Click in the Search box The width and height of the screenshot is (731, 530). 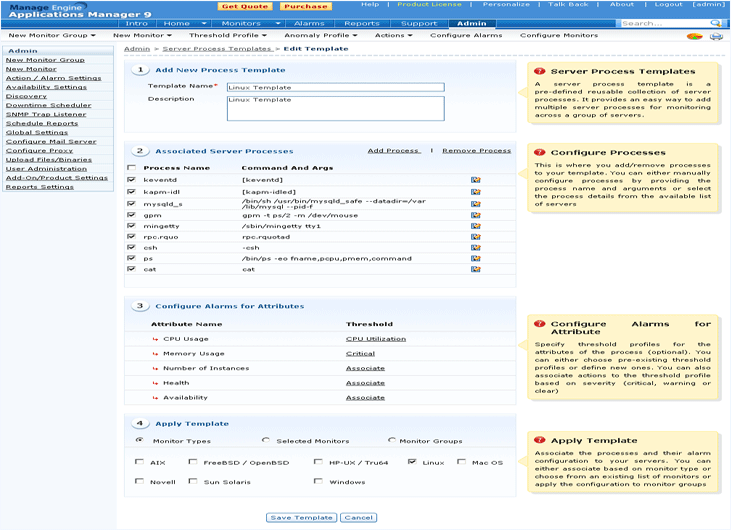coord(665,23)
